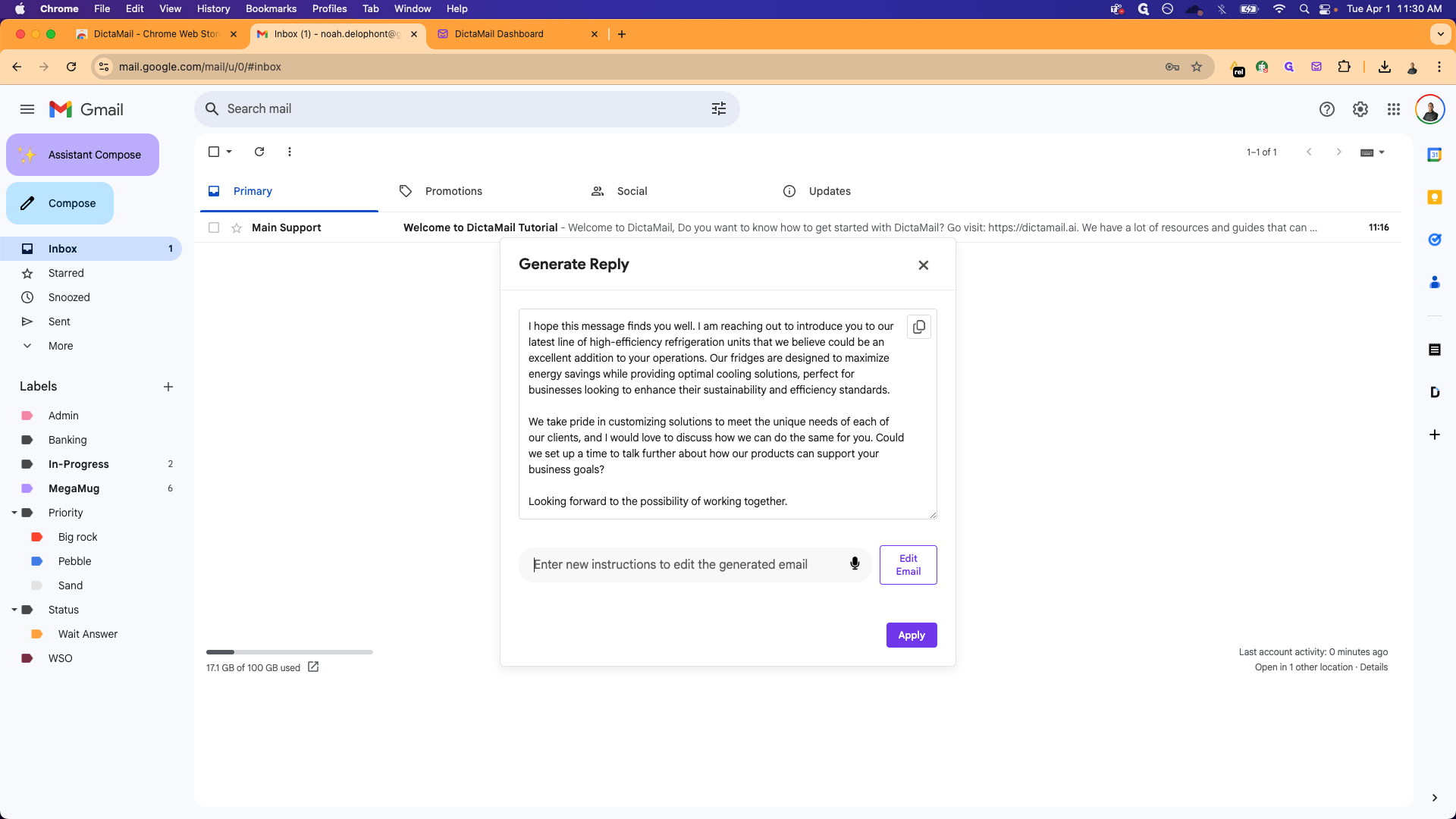Viewport: 1456px width, 819px height.
Task: Open the select dropdown arrow beside checkbox
Action: tap(229, 152)
